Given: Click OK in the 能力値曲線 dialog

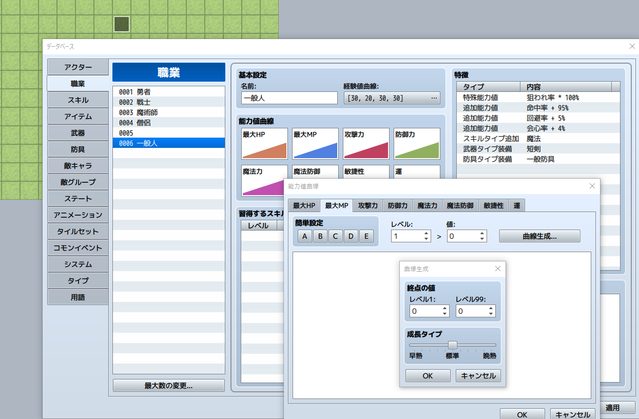Looking at the screenshot, I should tap(522, 413).
